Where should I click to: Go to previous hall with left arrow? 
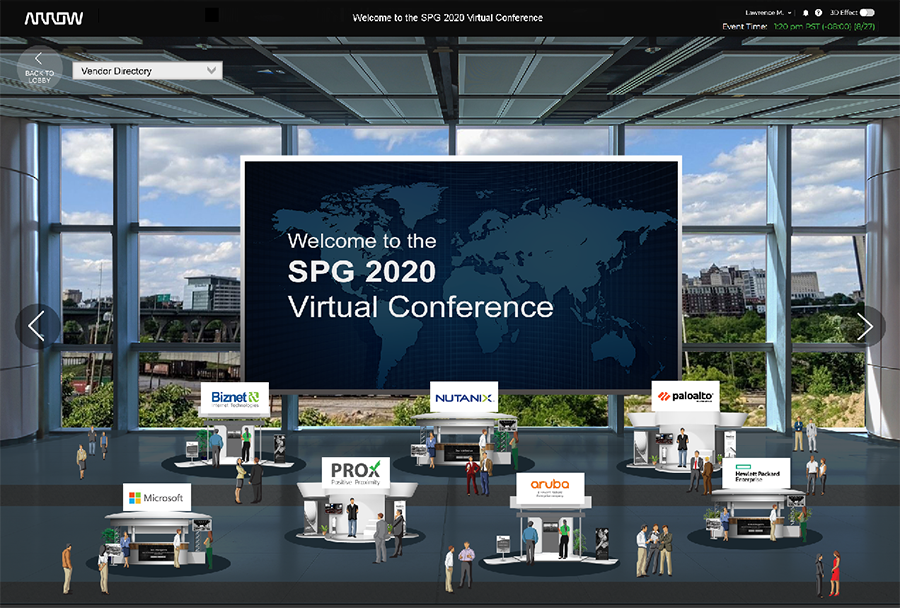pyautogui.click(x=37, y=326)
